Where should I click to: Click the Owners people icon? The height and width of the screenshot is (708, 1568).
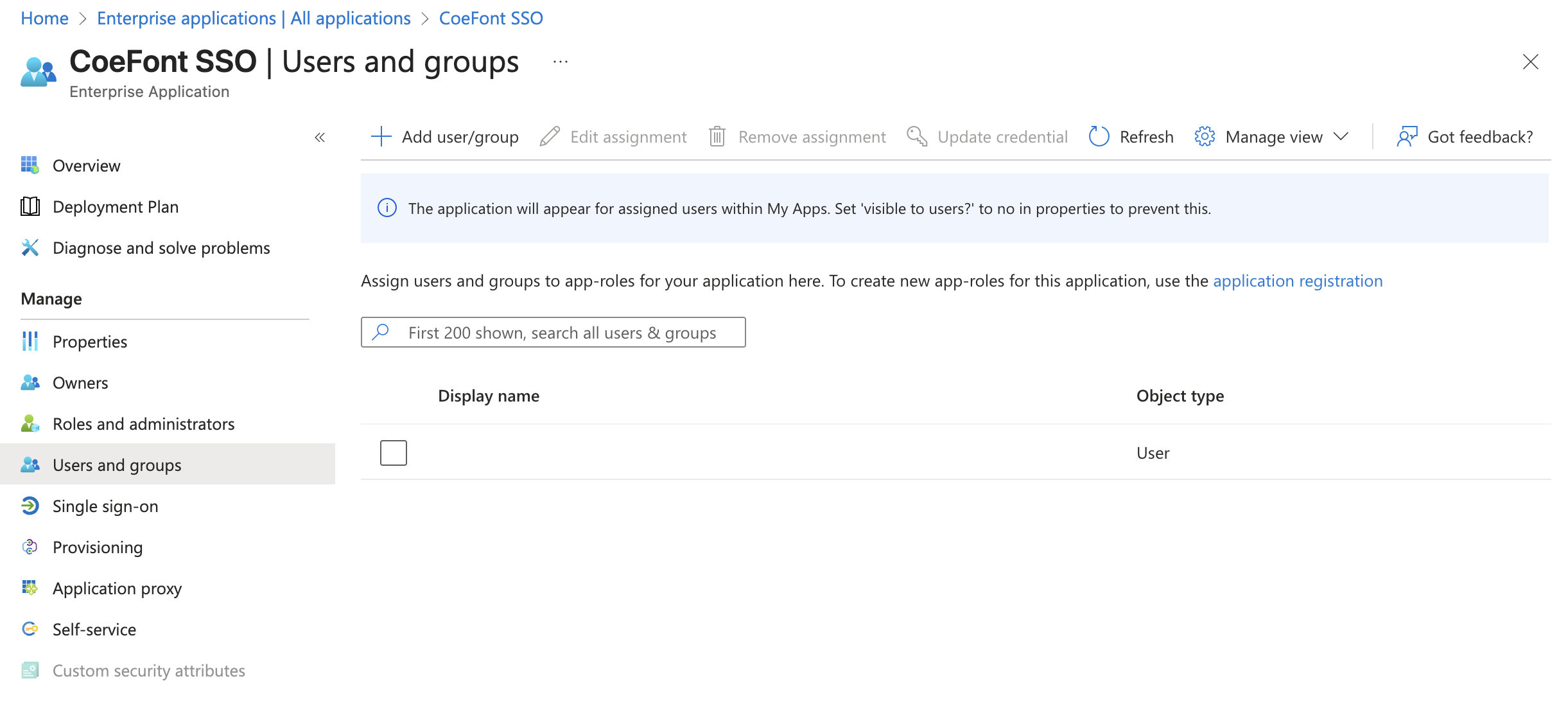(x=30, y=382)
